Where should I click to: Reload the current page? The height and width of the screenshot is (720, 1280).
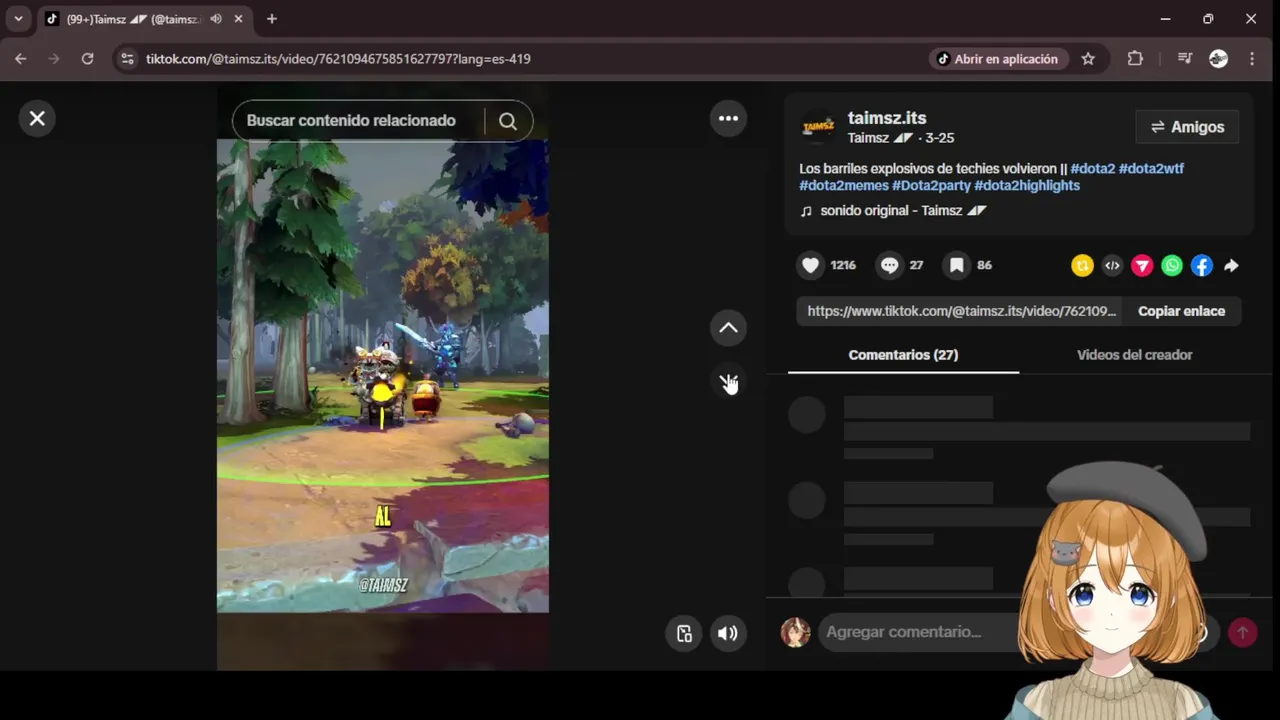pyautogui.click(x=87, y=59)
